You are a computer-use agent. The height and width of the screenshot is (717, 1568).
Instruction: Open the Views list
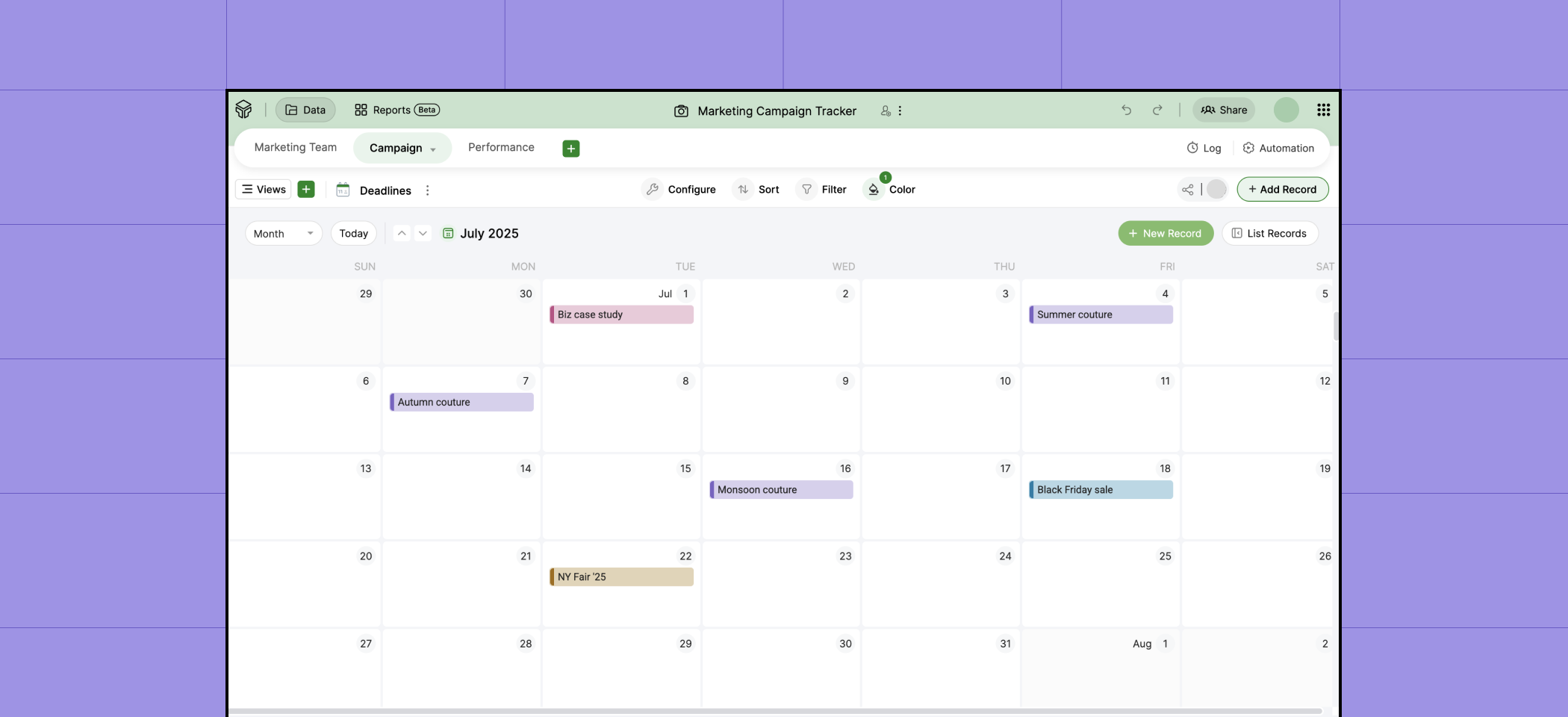264,189
